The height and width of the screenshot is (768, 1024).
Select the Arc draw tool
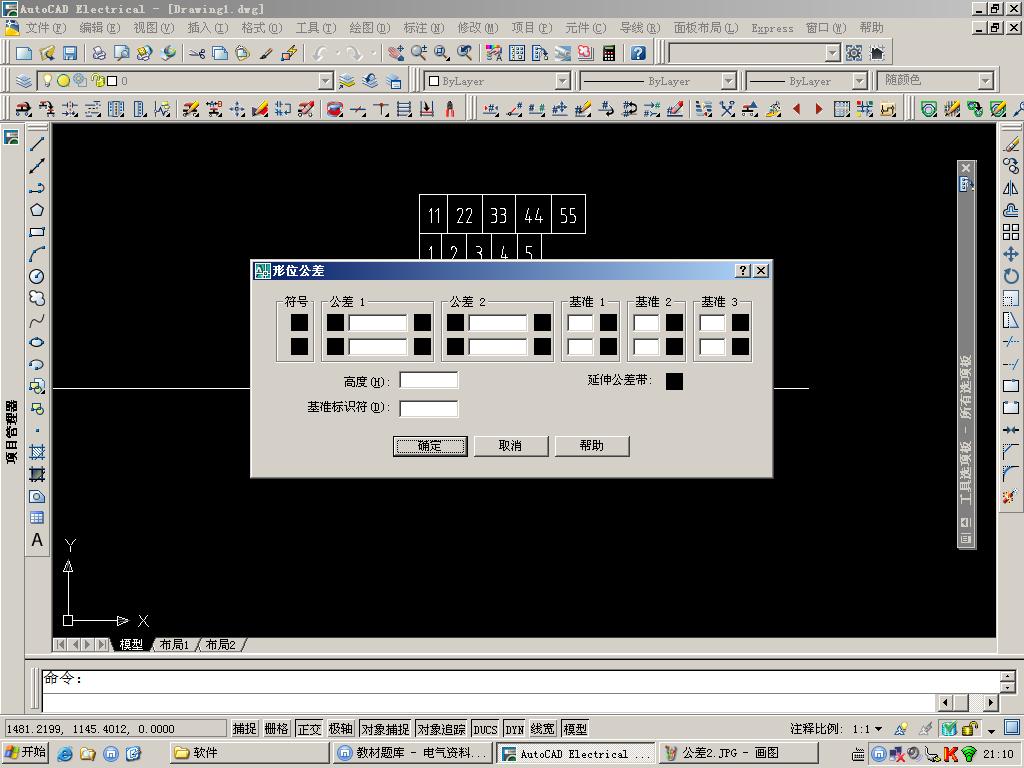(x=37, y=255)
